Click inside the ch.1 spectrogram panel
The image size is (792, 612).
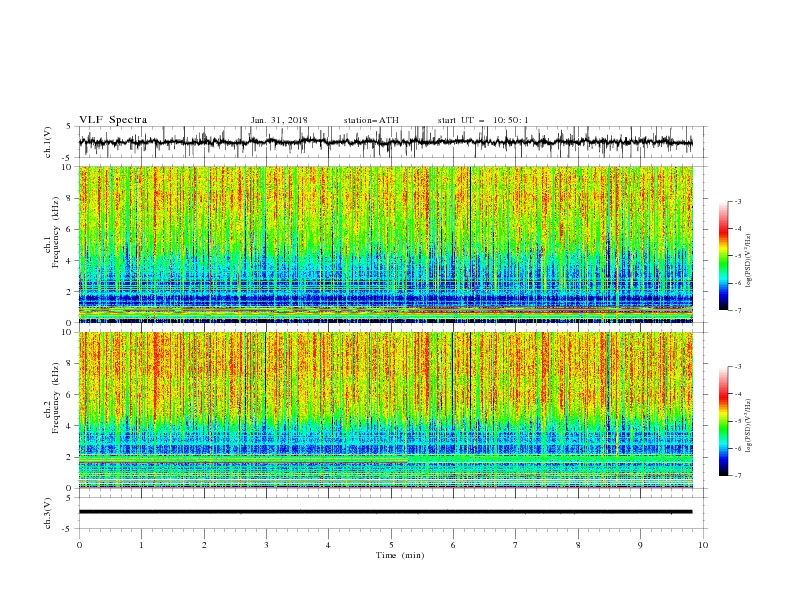[386, 244]
